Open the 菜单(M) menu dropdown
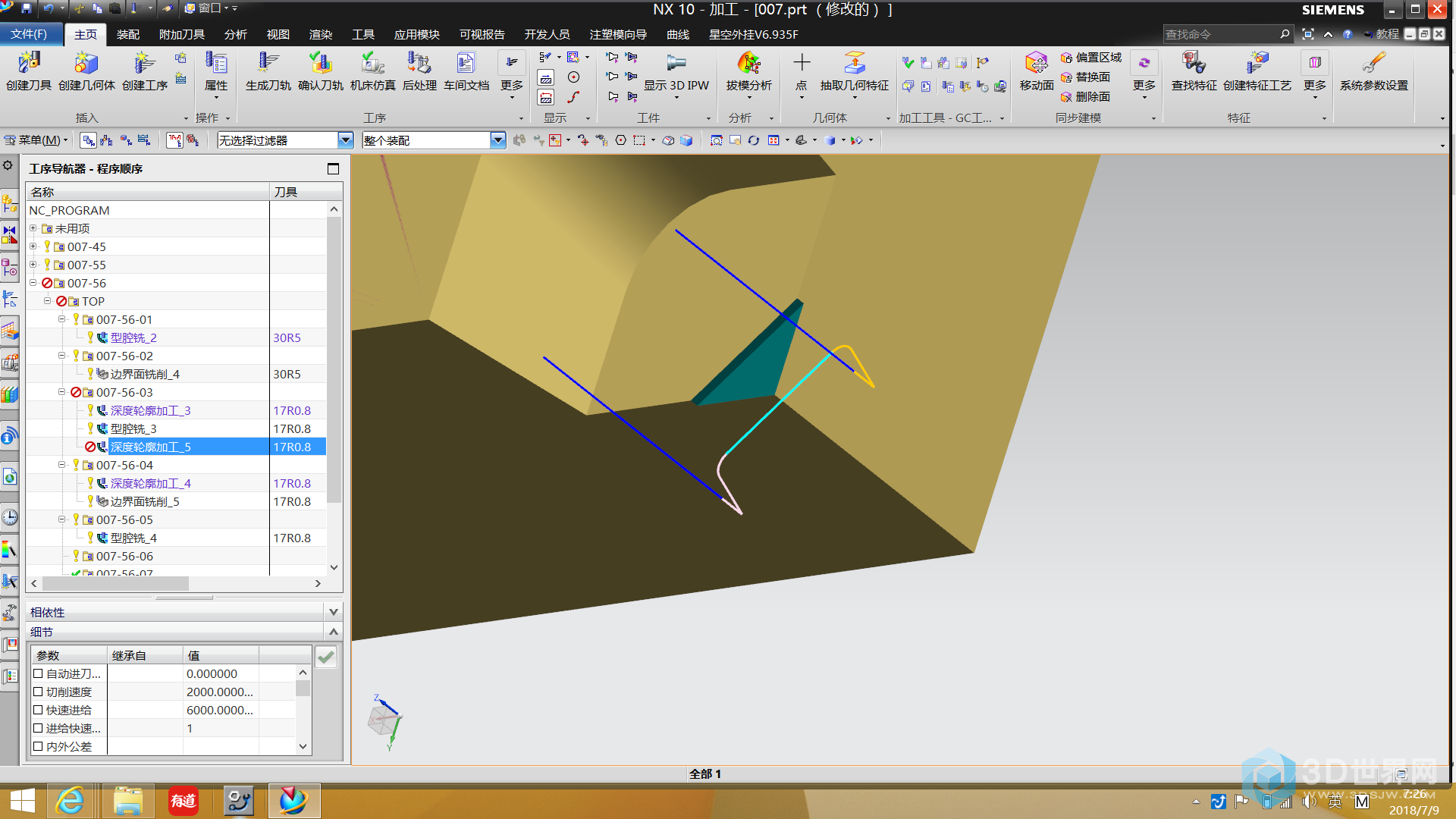Viewport: 1456px width, 819px height. 36,140
